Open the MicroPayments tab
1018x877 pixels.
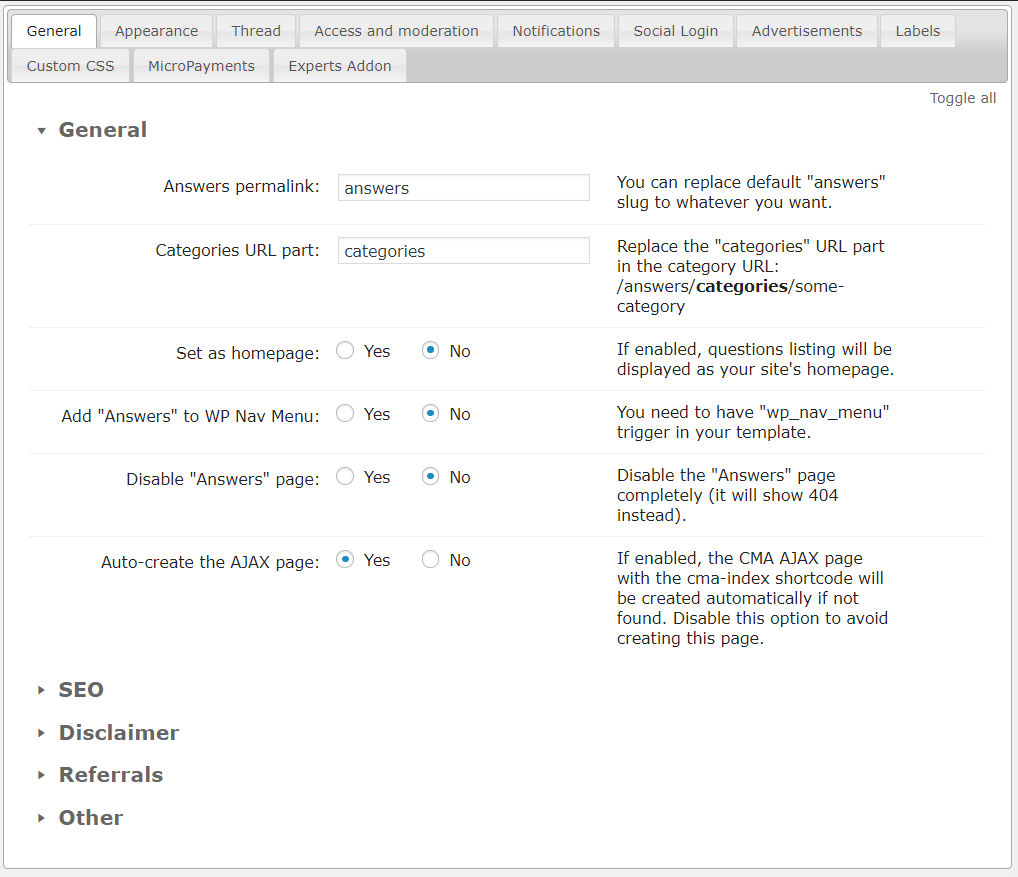[201, 66]
